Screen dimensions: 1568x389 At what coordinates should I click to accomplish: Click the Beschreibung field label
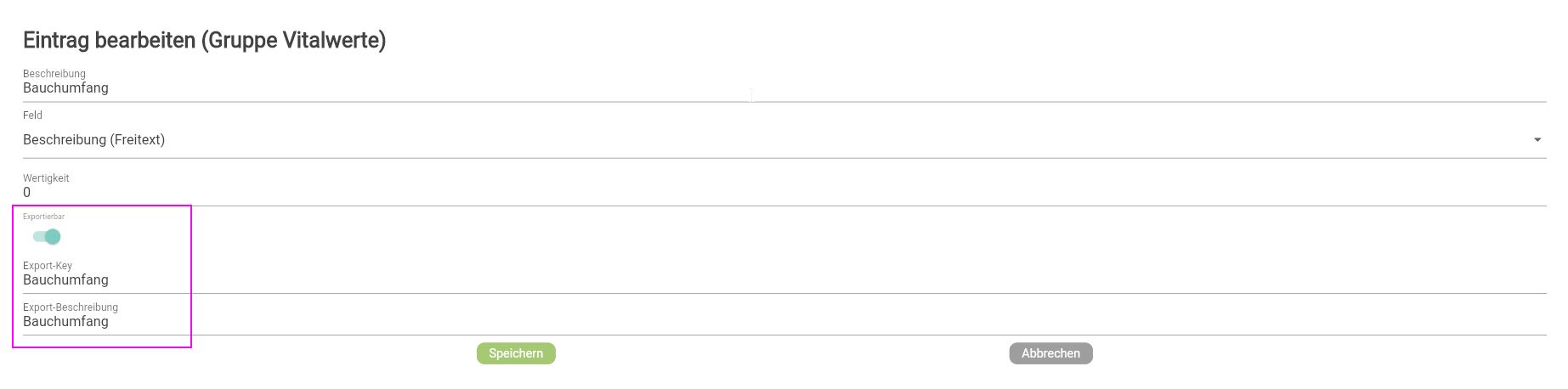click(54, 74)
